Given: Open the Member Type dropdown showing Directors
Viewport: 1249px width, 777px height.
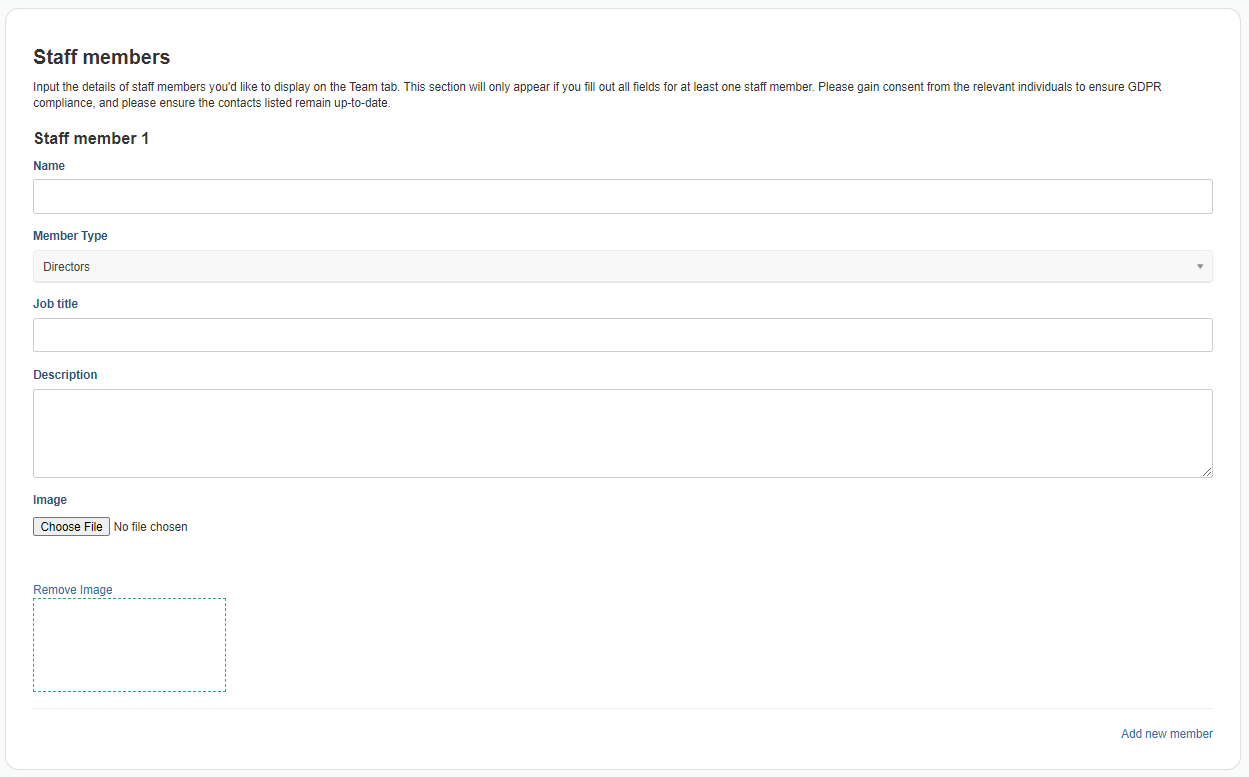Looking at the screenshot, I should 622,267.
